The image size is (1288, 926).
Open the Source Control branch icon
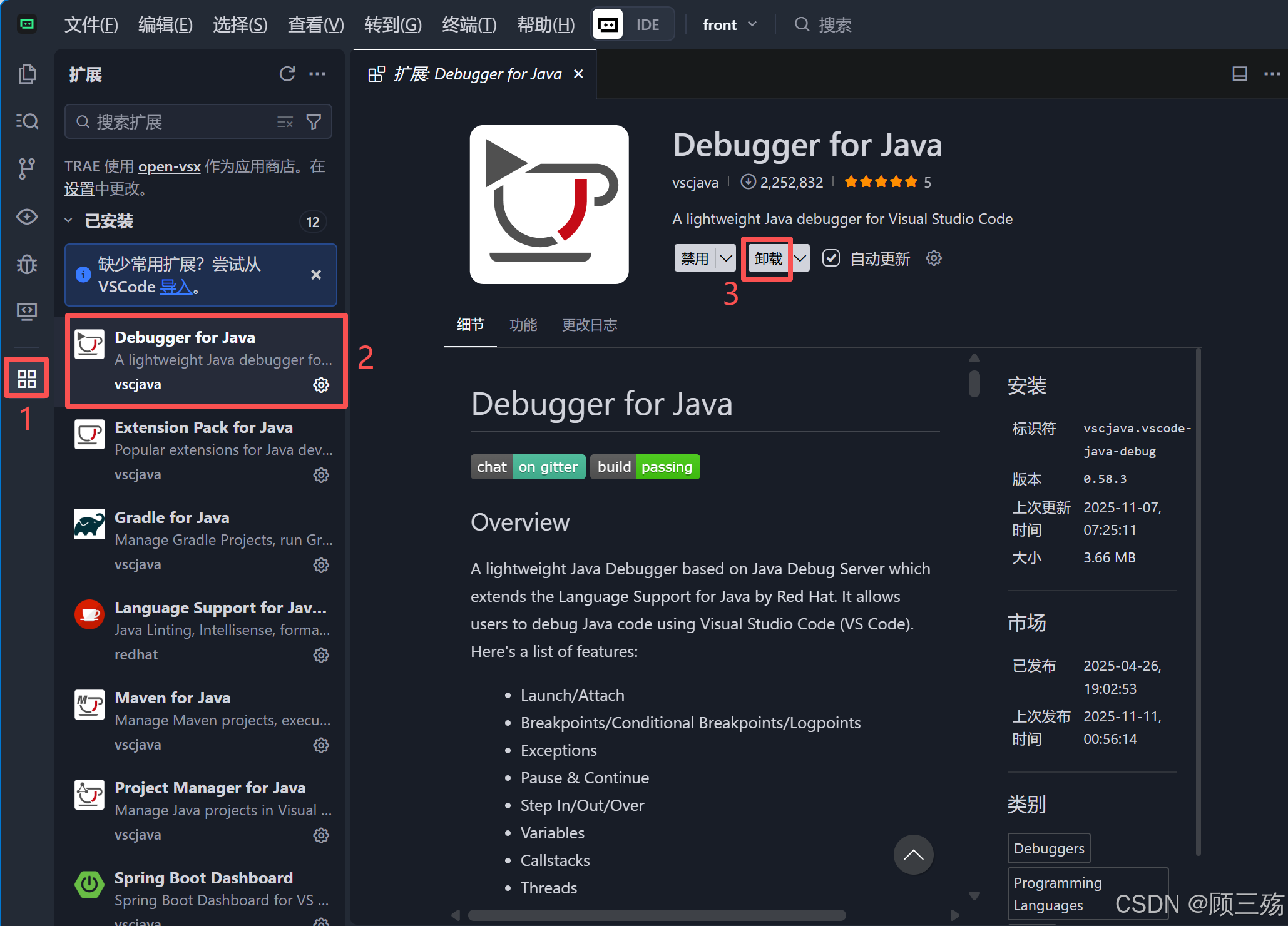click(x=26, y=168)
